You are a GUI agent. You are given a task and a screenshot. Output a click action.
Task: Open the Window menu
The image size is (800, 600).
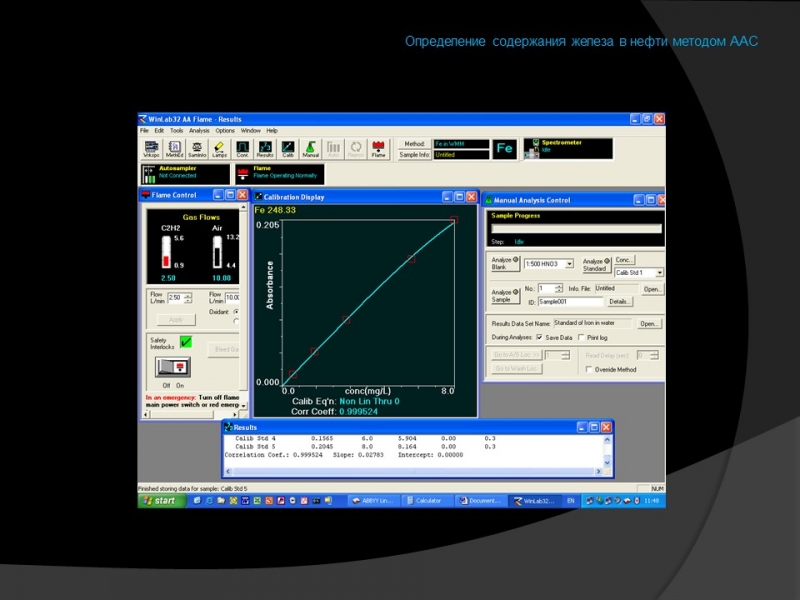pyautogui.click(x=251, y=131)
